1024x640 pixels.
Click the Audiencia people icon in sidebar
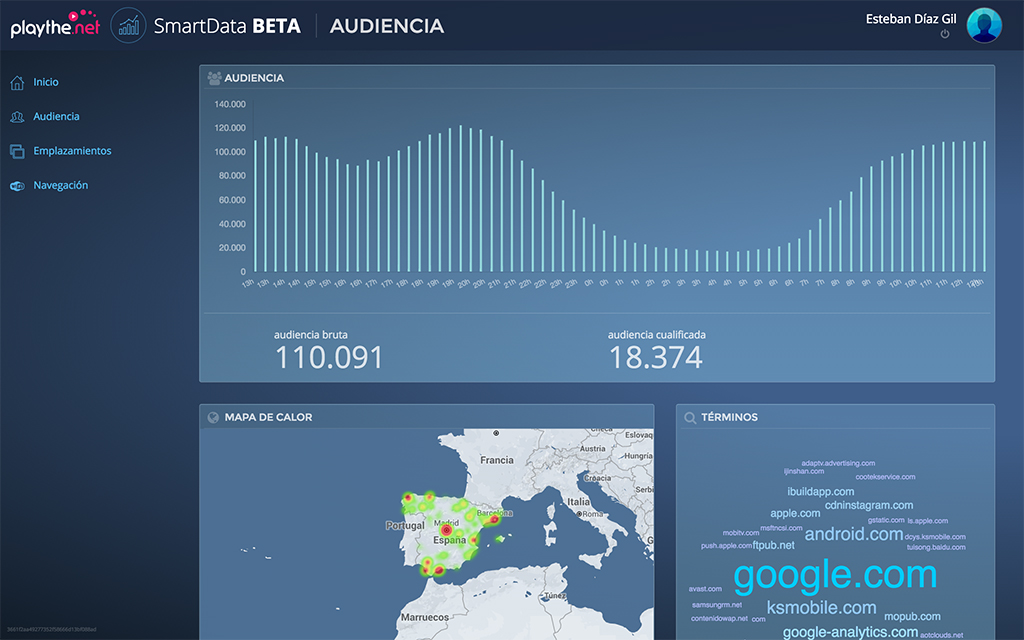pos(16,117)
